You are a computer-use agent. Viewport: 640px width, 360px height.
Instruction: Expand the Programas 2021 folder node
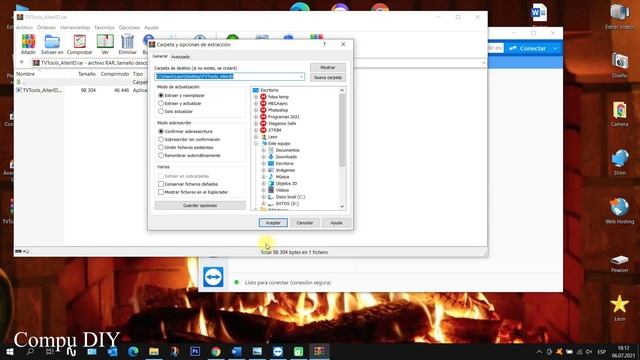[256, 117]
